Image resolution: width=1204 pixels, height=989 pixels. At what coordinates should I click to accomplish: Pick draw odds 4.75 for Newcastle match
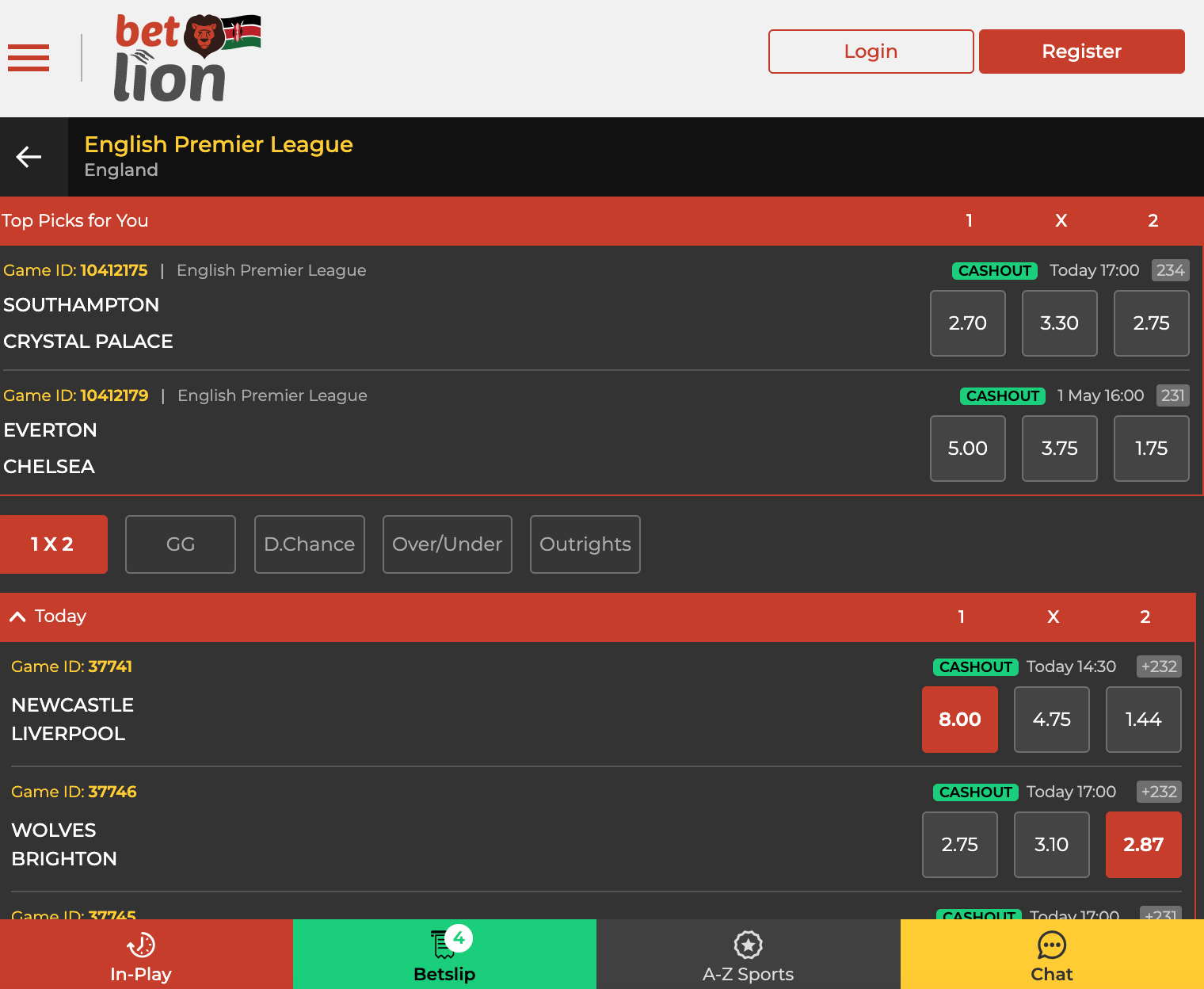(1052, 720)
